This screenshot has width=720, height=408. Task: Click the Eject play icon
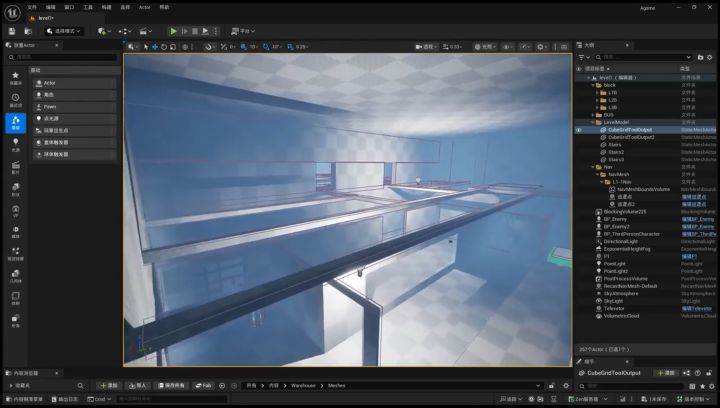pyautogui.click(x=205, y=31)
